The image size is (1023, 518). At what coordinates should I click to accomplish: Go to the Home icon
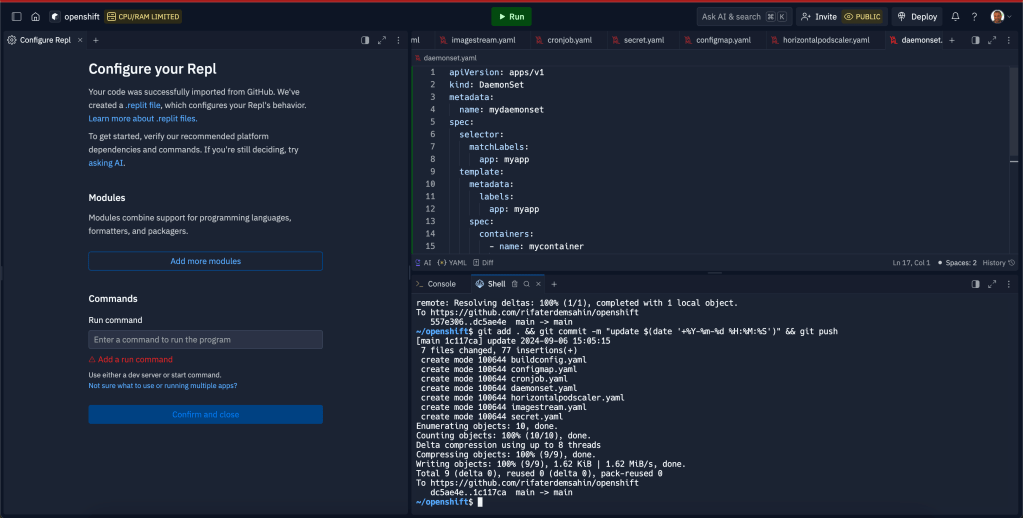click(x=36, y=17)
